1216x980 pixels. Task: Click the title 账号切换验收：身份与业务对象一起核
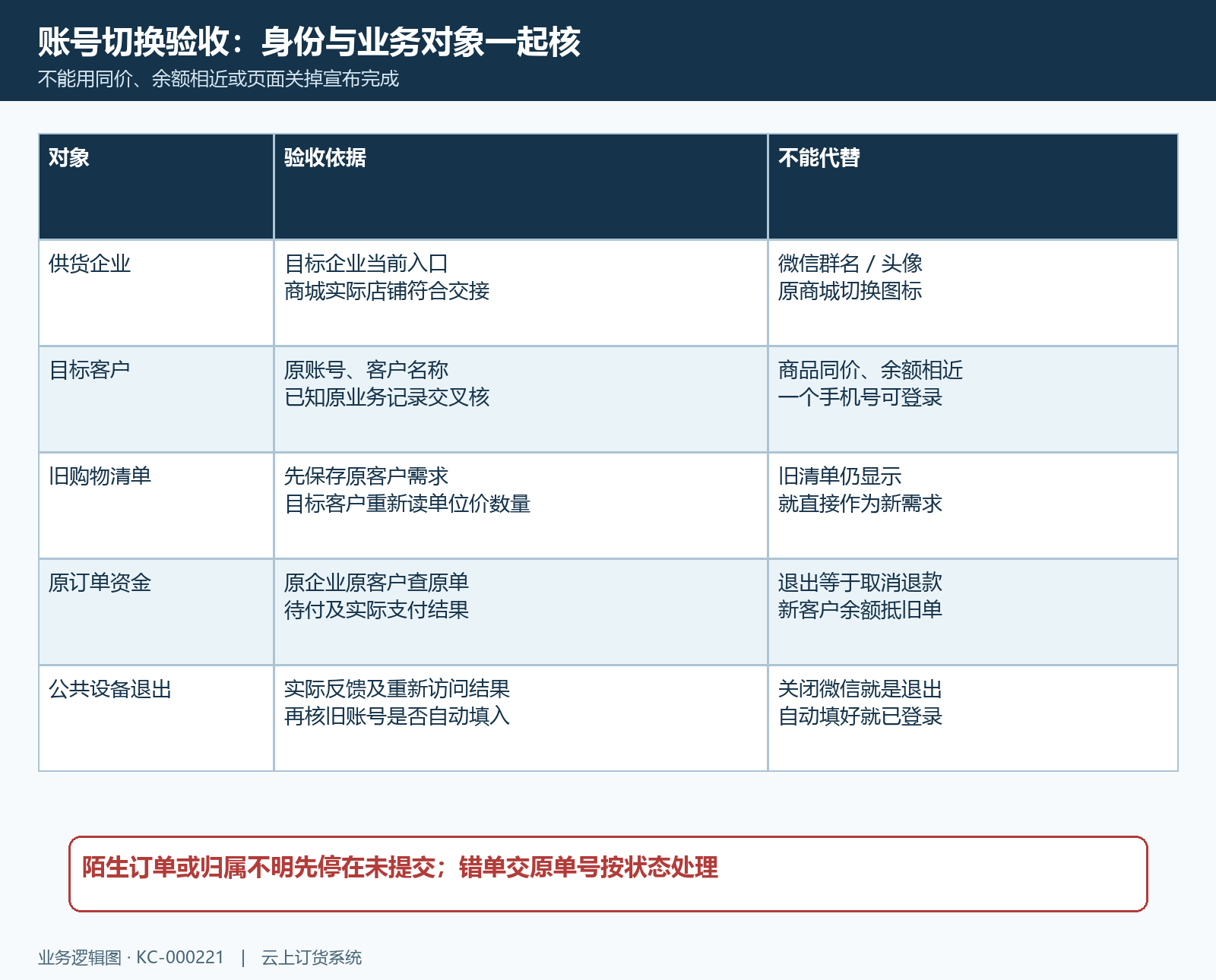point(309,42)
